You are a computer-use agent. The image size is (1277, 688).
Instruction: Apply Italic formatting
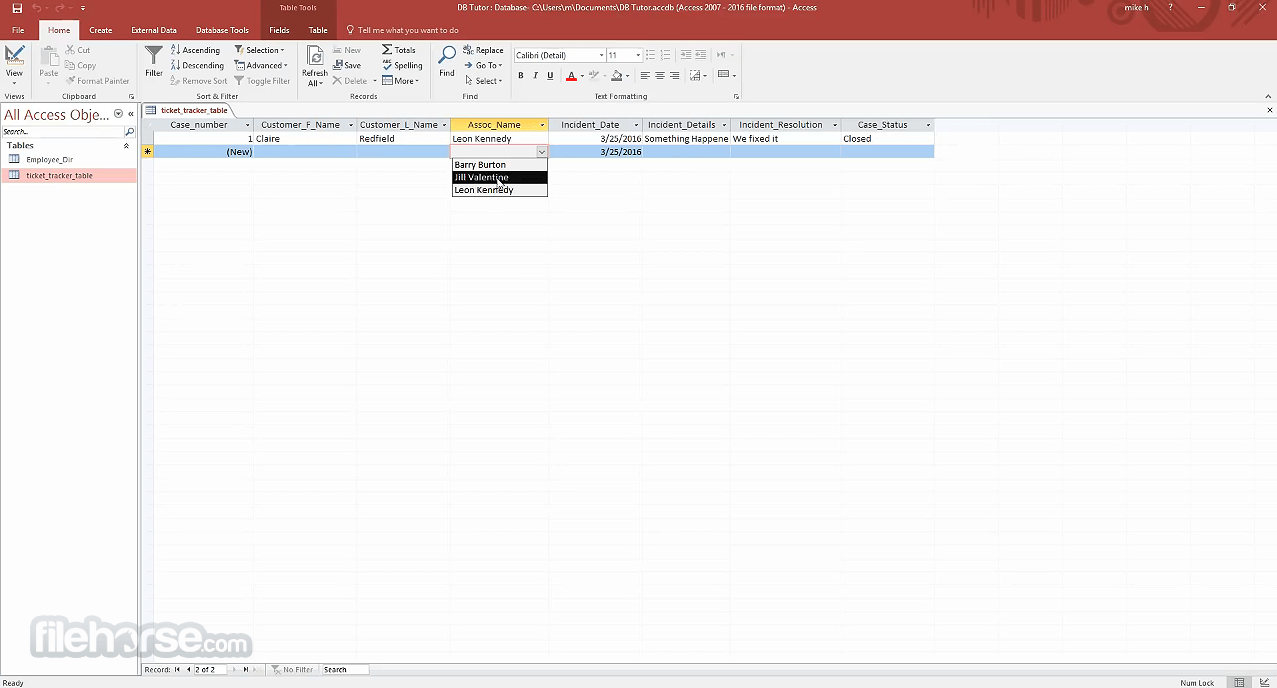[x=535, y=75]
